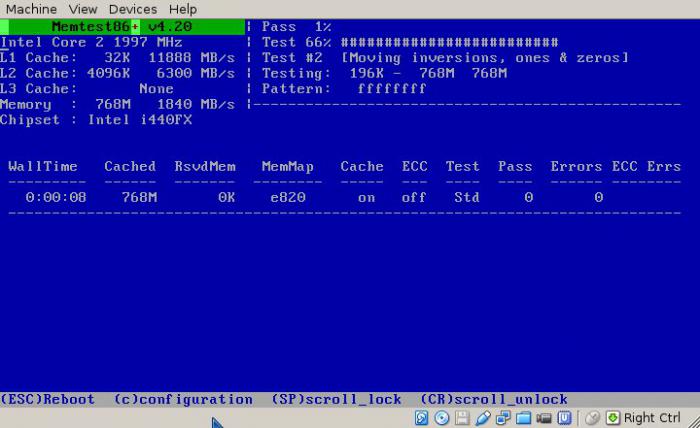This screenshot has height=428, width=700.
Task: Open the Help menu
Action: point(183,9)
